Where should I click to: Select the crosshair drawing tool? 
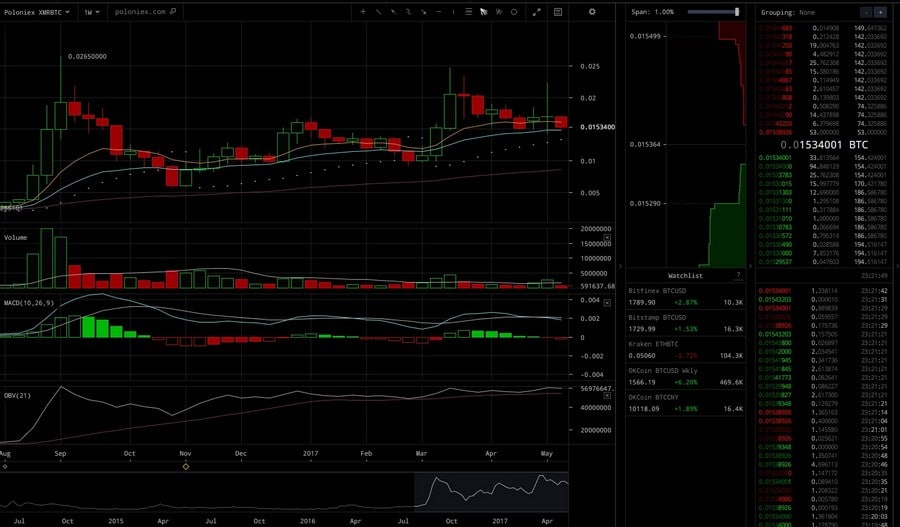click(363, 11)
